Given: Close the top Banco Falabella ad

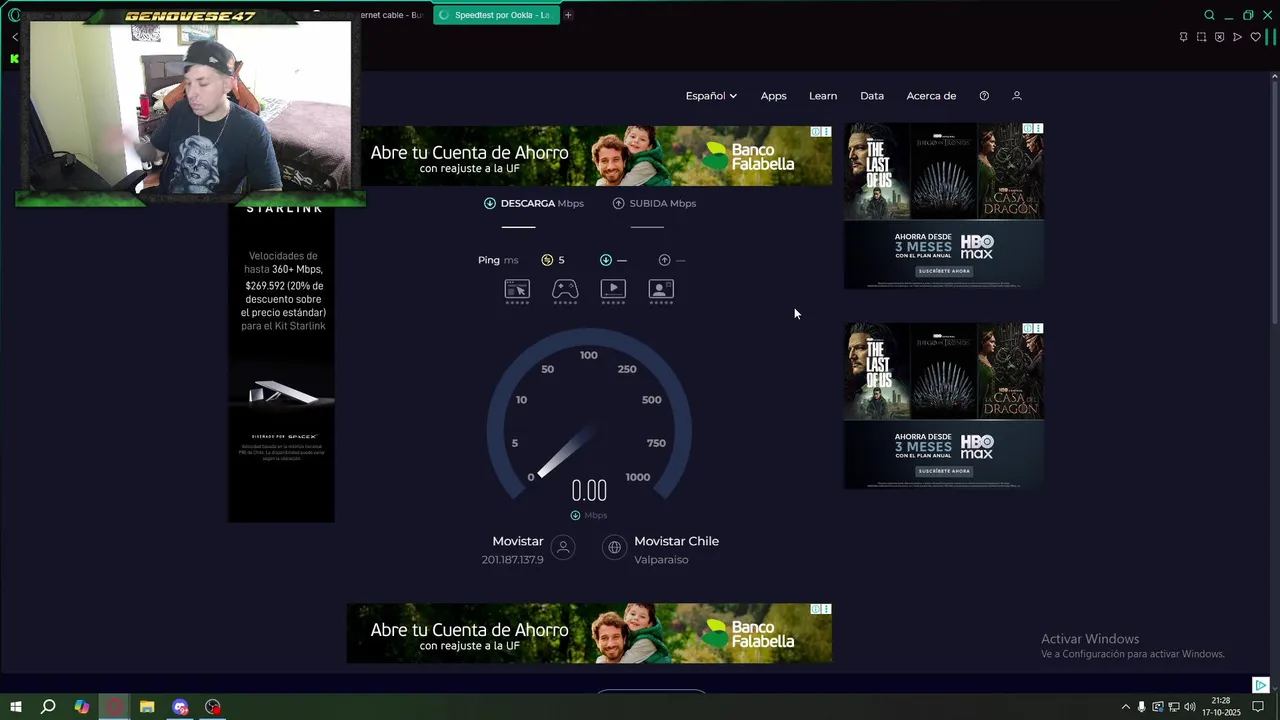Looking at the screenshot, I should click(x=826, y=132).
